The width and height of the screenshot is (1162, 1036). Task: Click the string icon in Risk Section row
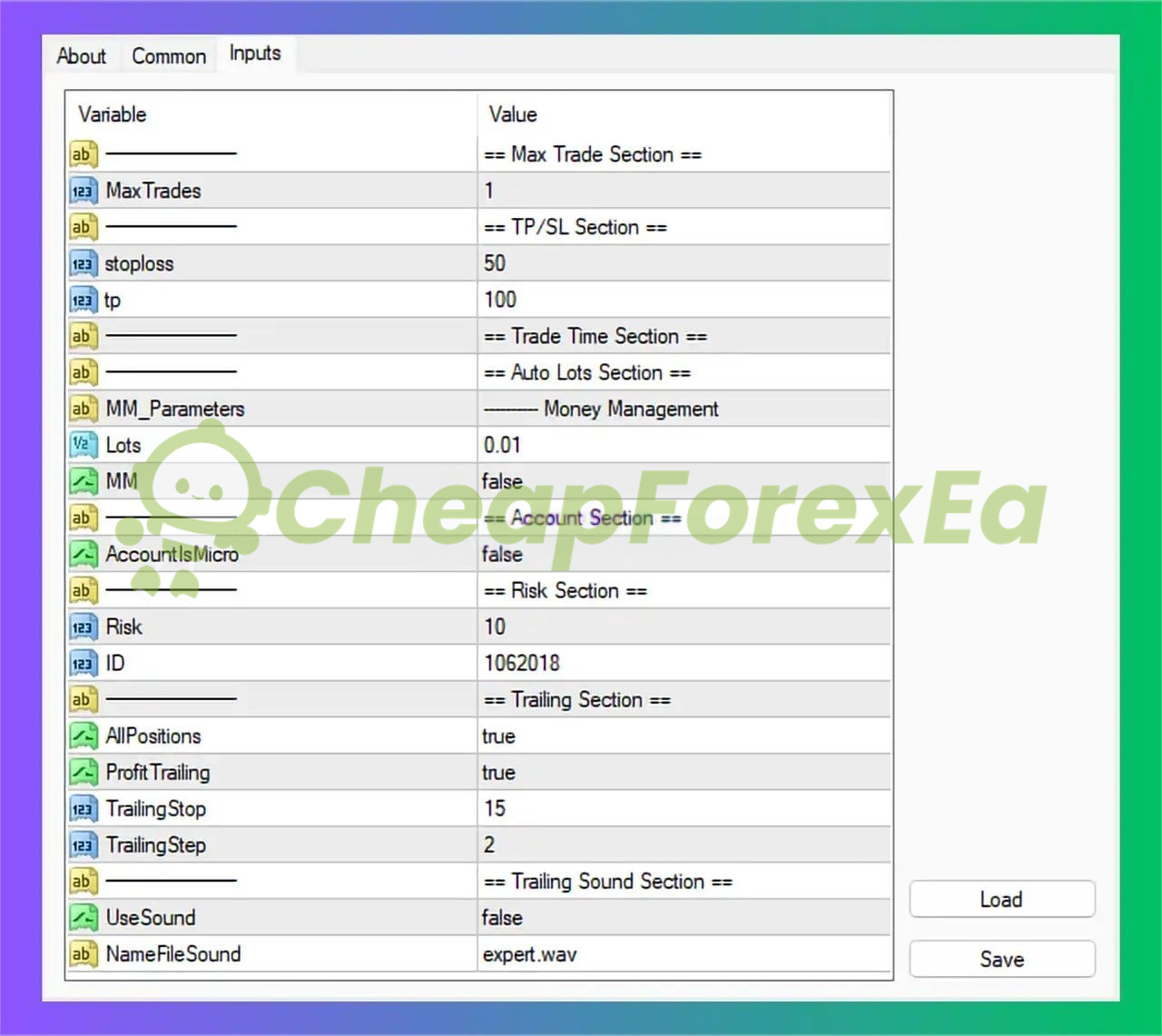(83, 590)
